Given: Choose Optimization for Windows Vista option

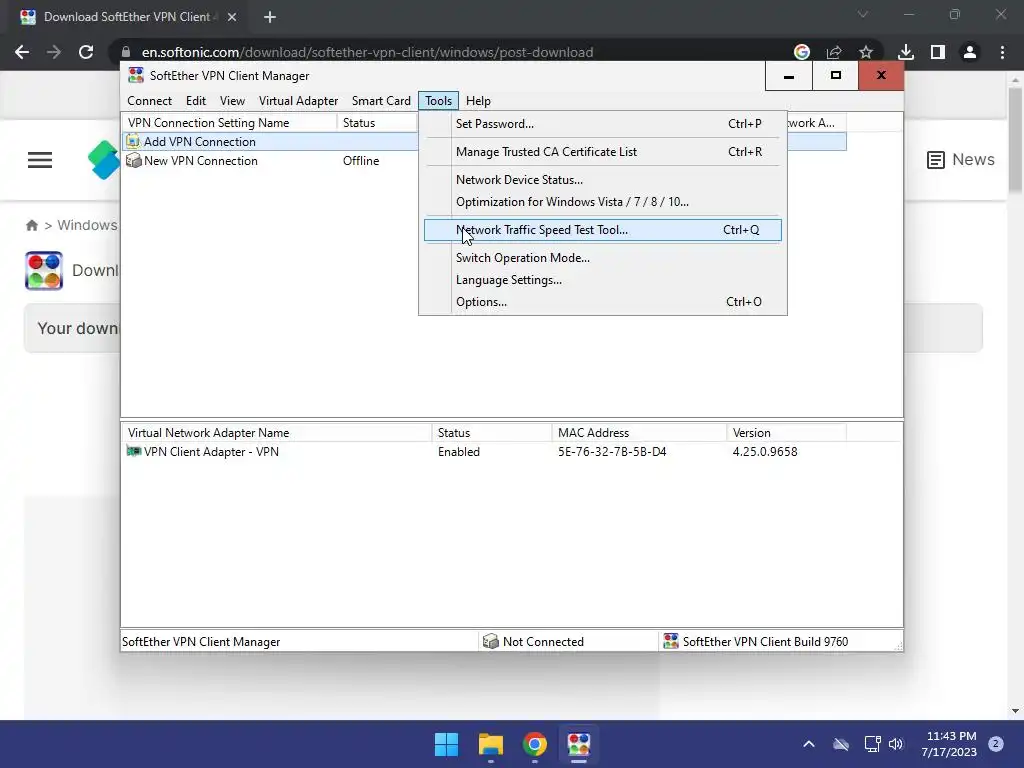Looking at the screenshot, I should (602, 202).
